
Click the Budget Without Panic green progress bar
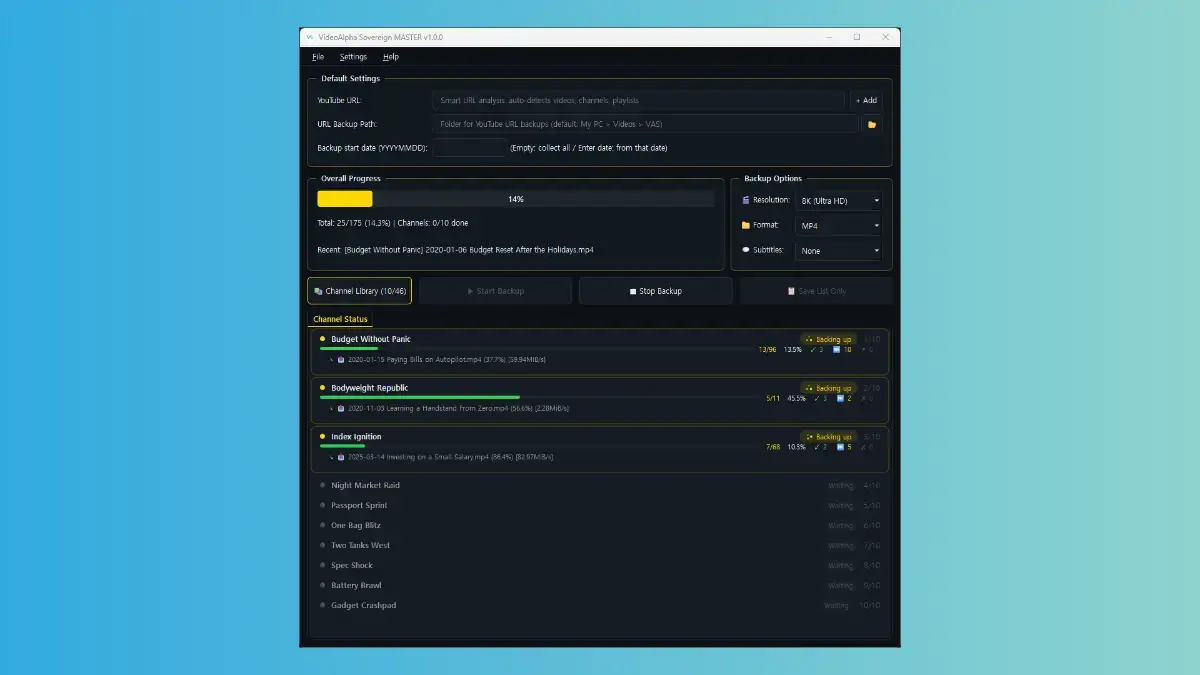click(349, 348)
